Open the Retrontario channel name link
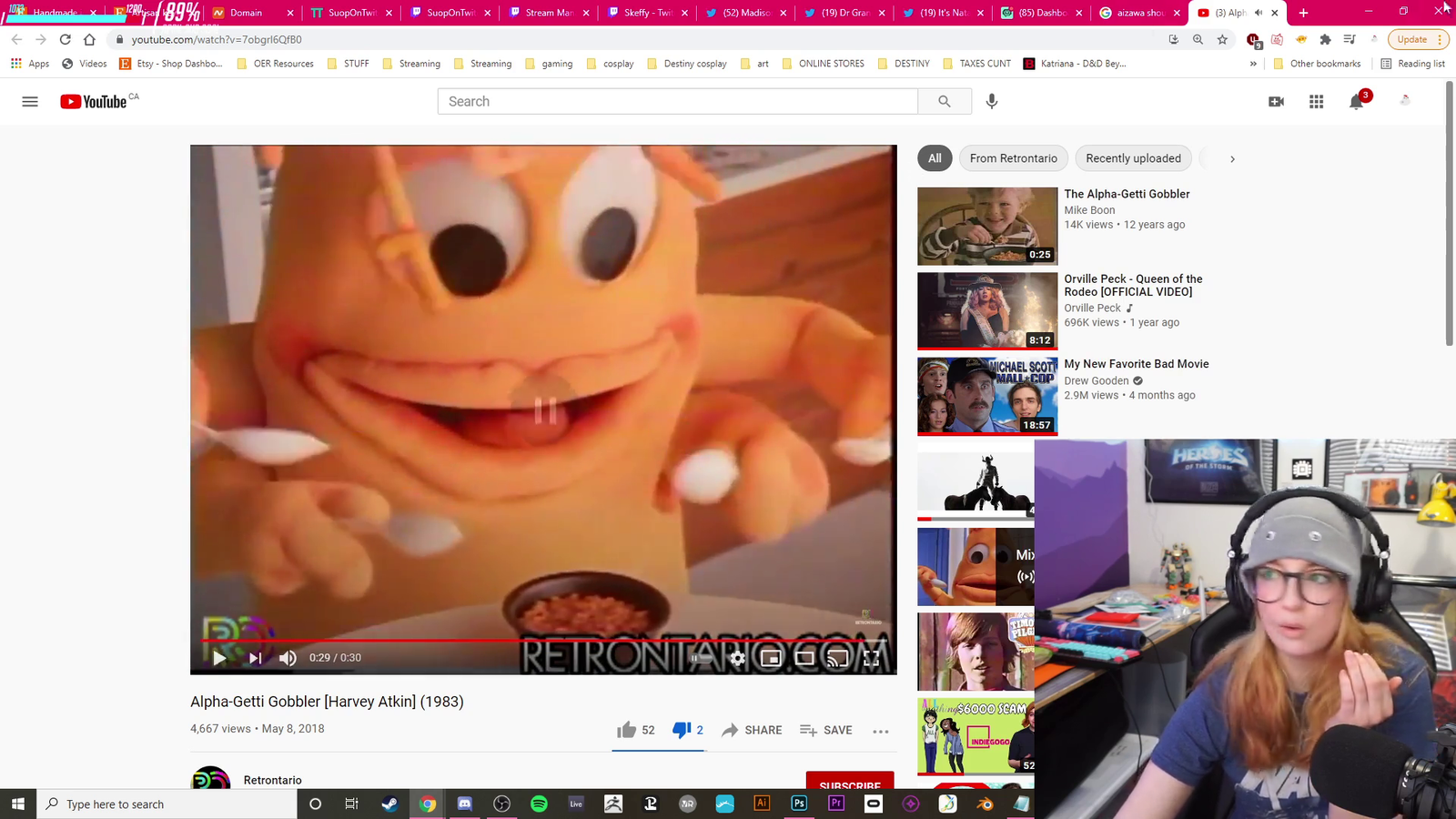1456x819 pixels. click(x=272, y=780)
